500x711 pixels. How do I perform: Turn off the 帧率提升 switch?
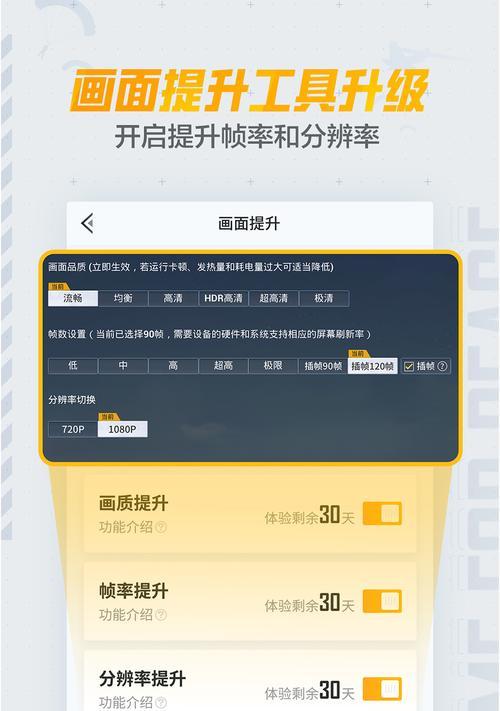[x=382, y=602]
